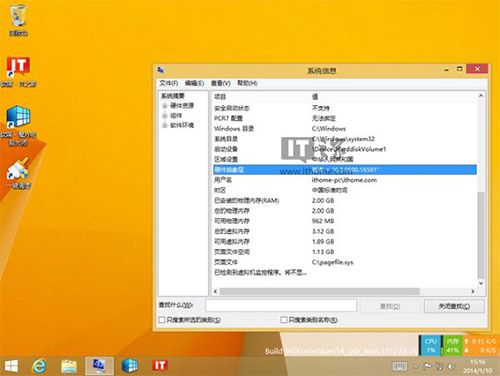Click the green memory usage widget
This screenshot has height=376, width=500.
pos(452,345)
